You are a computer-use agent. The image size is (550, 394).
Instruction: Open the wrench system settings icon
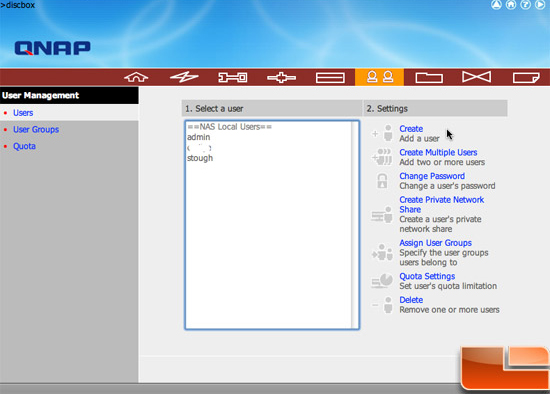click(x=233, y=77)
